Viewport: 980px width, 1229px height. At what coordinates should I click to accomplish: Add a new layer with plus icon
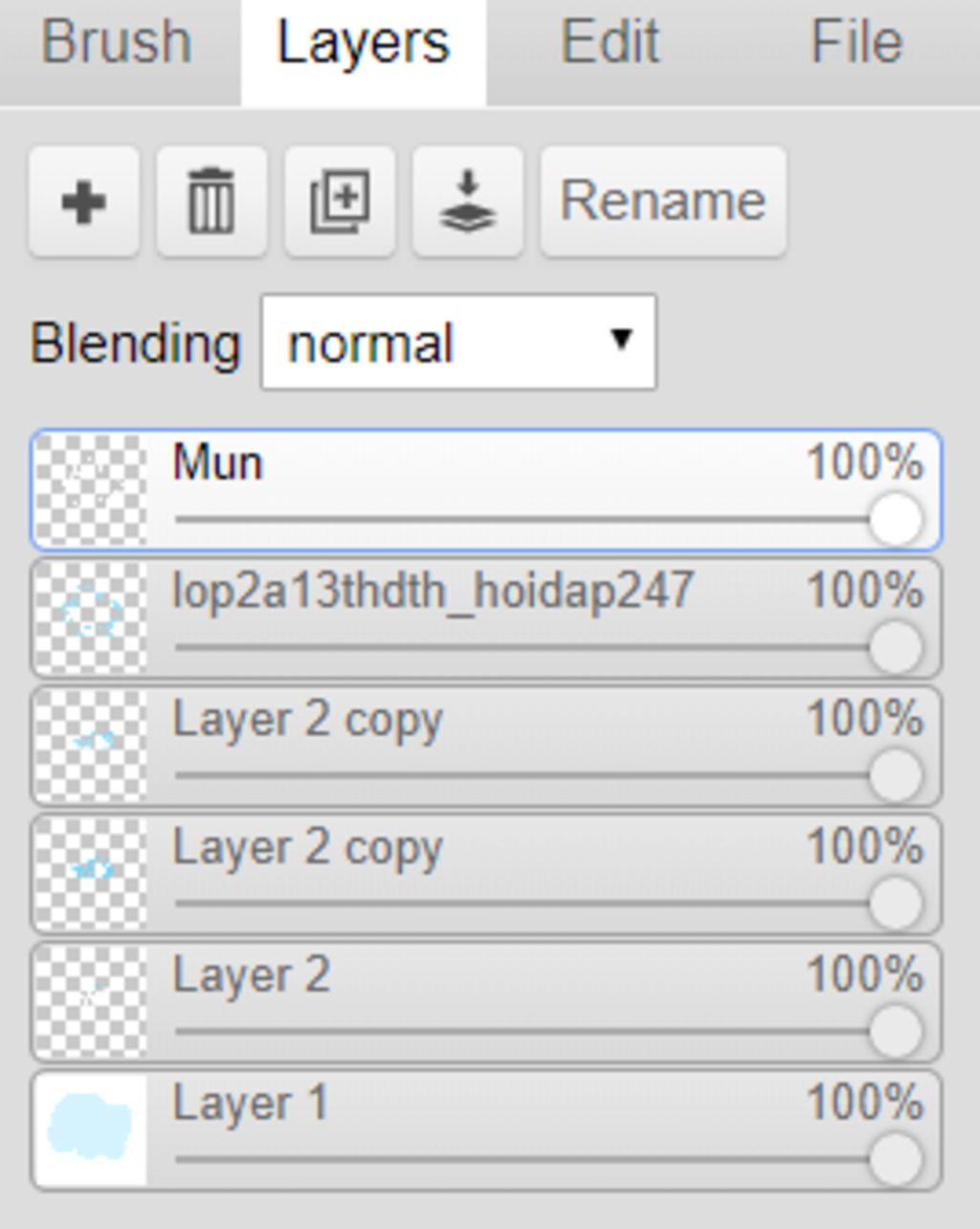click(x=83, y=202)
